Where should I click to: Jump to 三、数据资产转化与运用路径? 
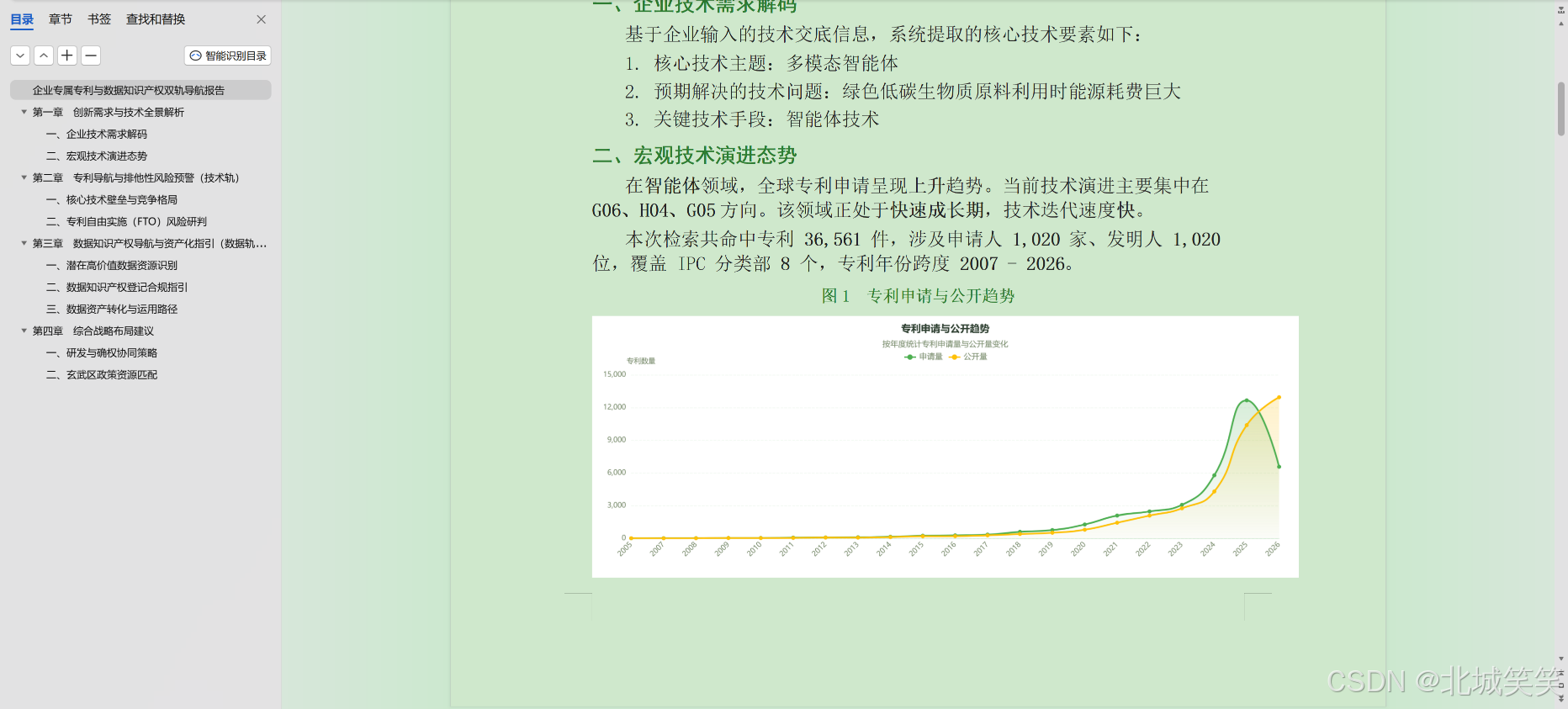(112, 309)
